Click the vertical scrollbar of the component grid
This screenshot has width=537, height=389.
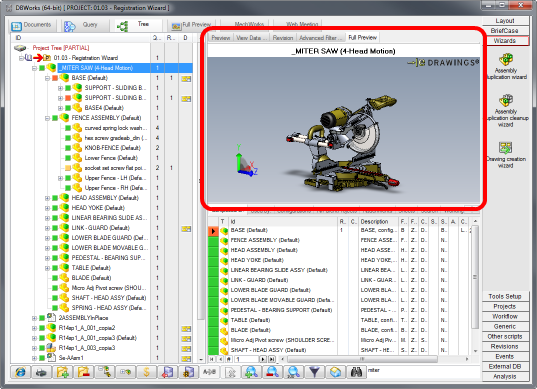pos(475,277)
